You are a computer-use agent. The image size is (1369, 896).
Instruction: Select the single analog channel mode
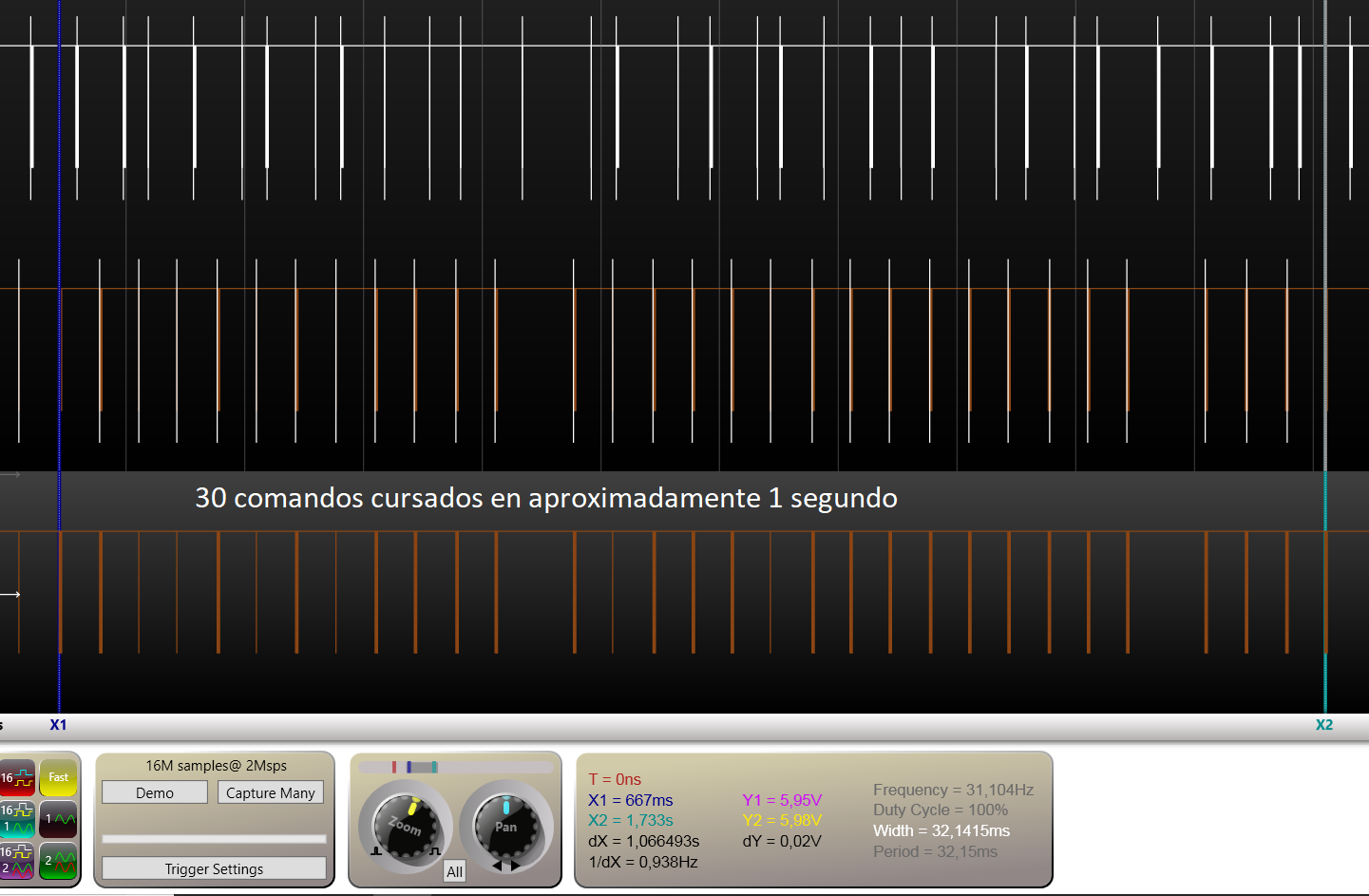(58, 819)
